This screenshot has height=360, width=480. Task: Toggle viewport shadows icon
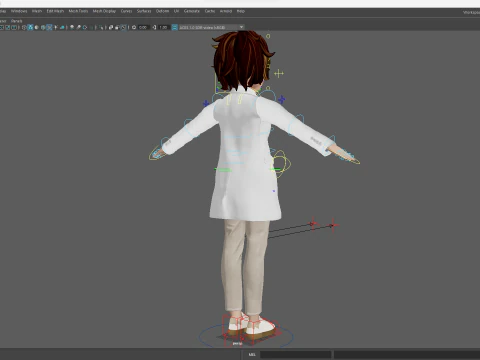point(62,27)
